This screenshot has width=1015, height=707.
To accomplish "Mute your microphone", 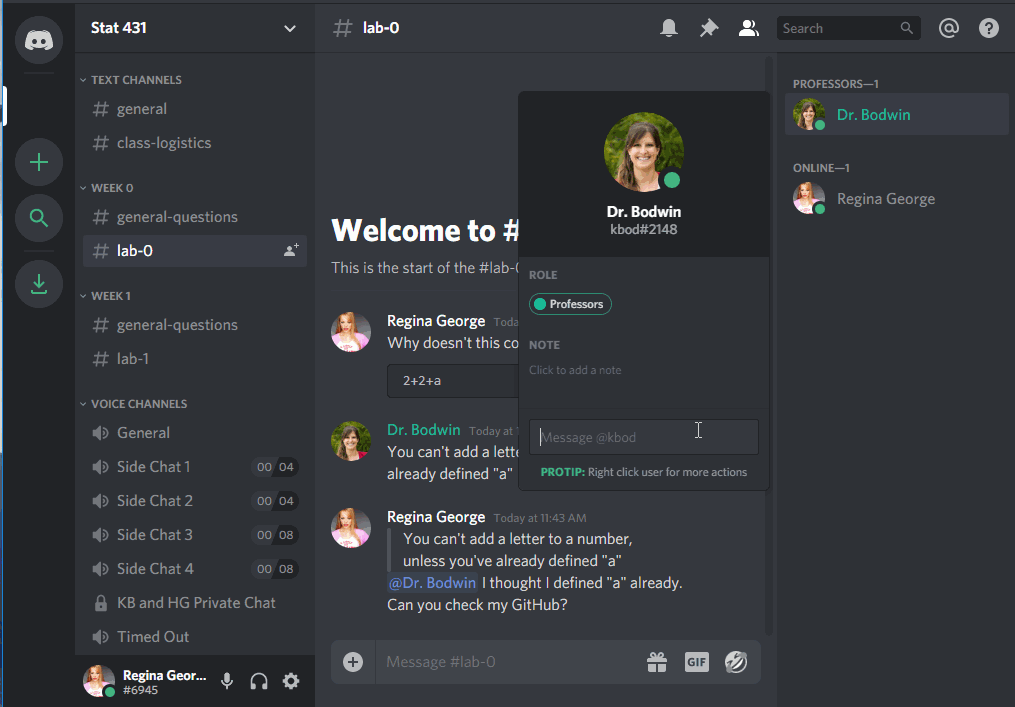I will pyautogui.click(x=227, y=680).
